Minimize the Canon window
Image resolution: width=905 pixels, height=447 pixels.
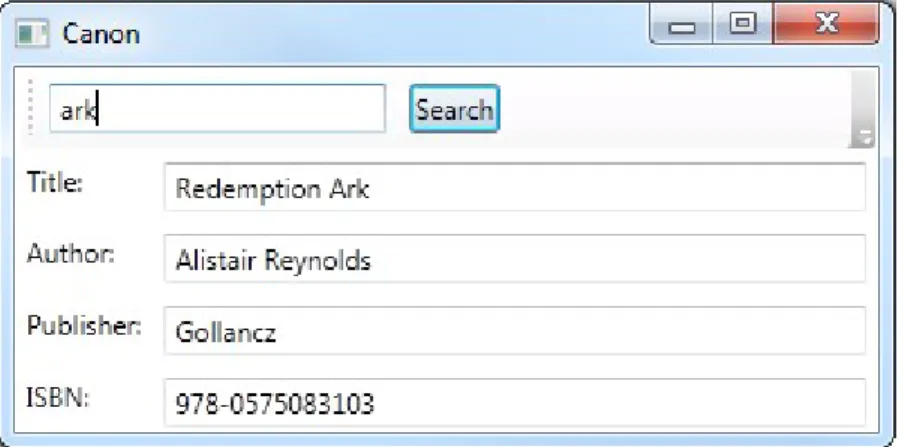pos(682,26)
